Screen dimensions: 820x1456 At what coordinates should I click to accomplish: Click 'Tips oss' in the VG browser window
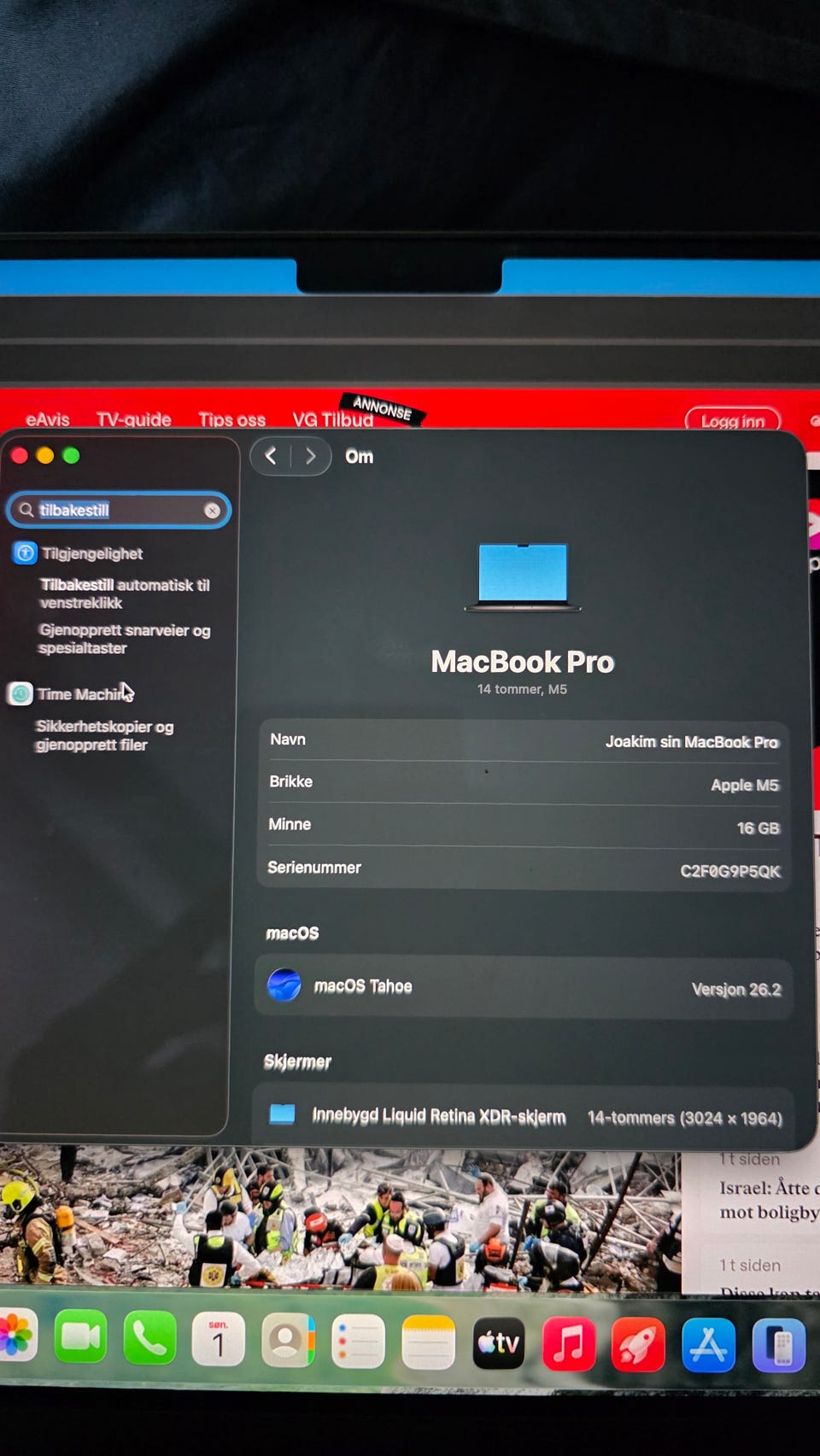[x=232, y=419]
